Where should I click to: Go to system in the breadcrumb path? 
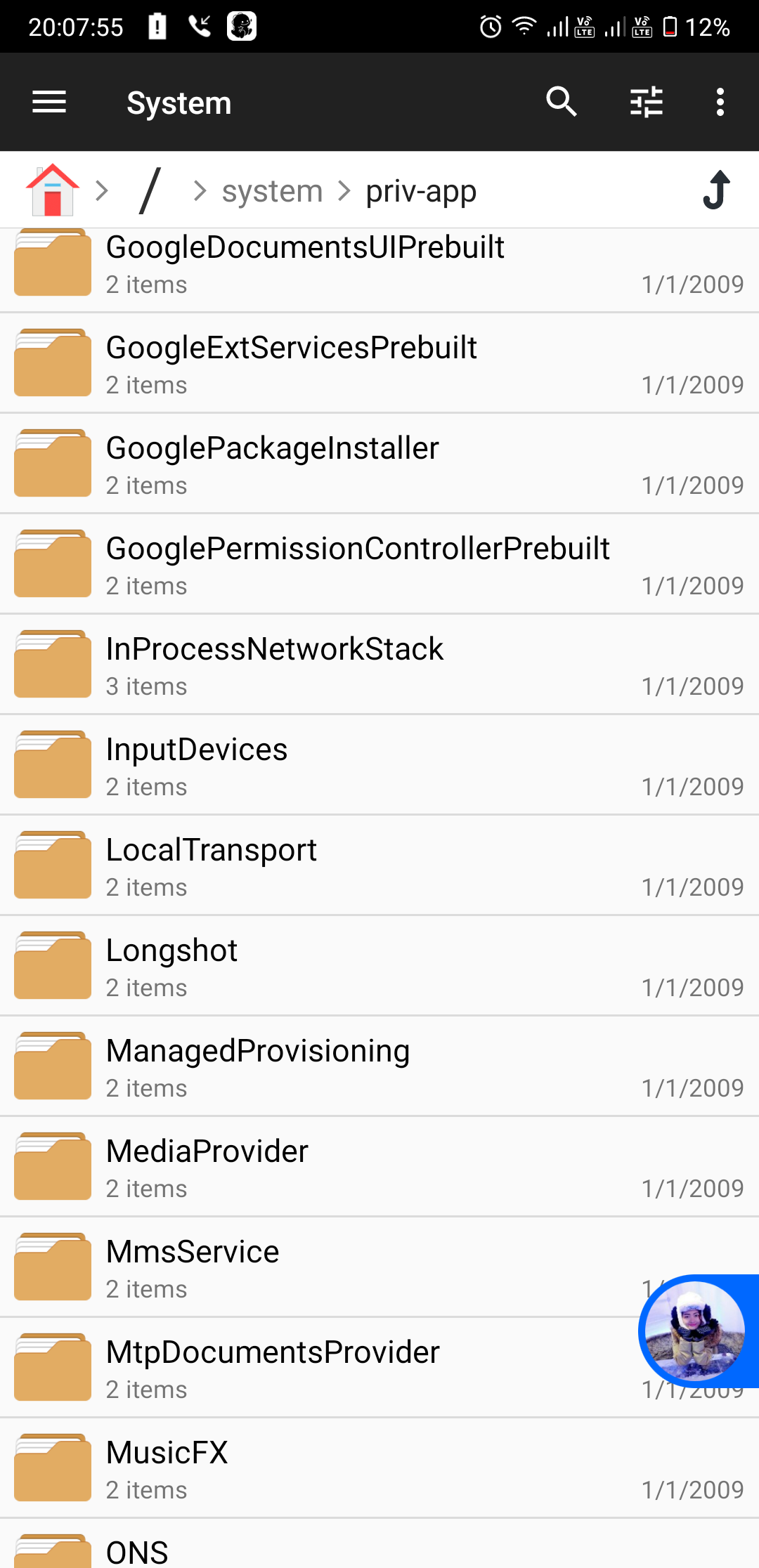pyautogui.click(x=272, y=191)
